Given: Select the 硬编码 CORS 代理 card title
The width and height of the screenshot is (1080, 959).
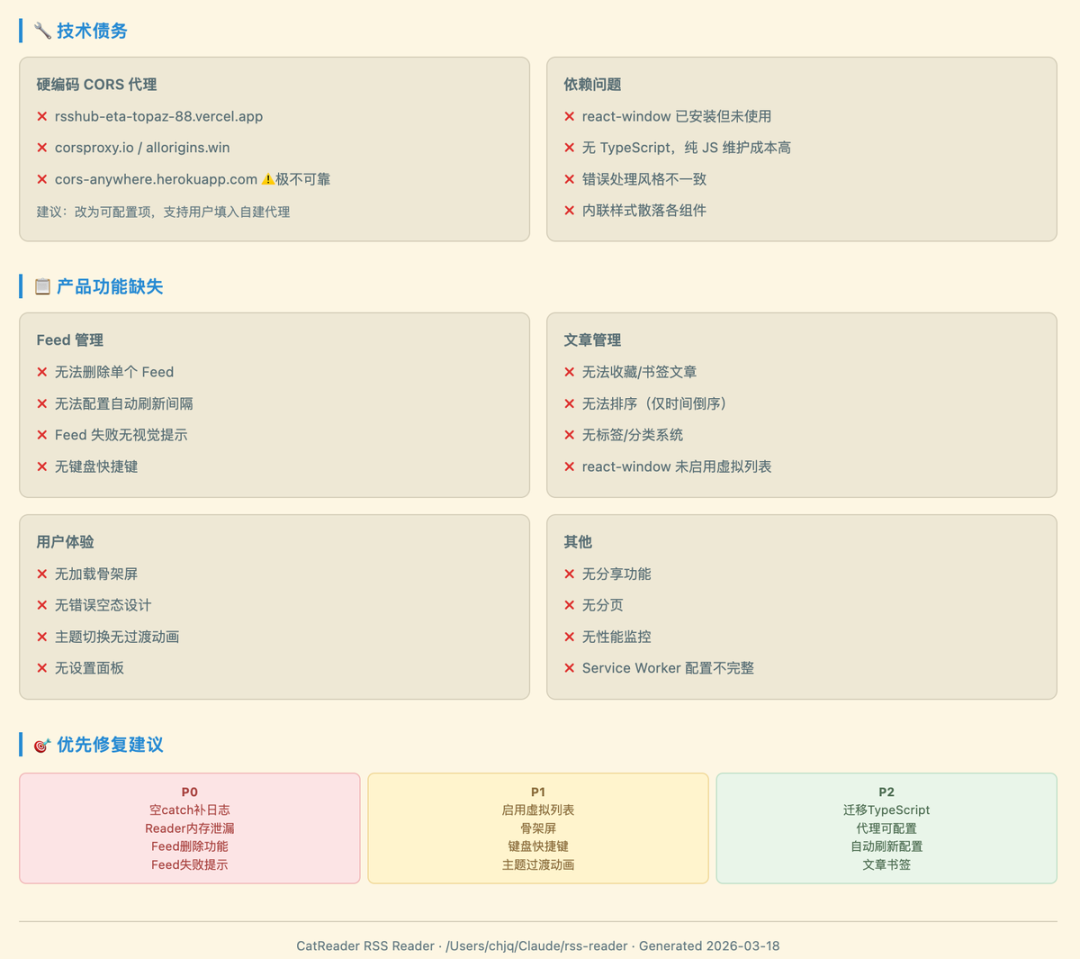Looking at the screenshot, I should pos(96,85).
